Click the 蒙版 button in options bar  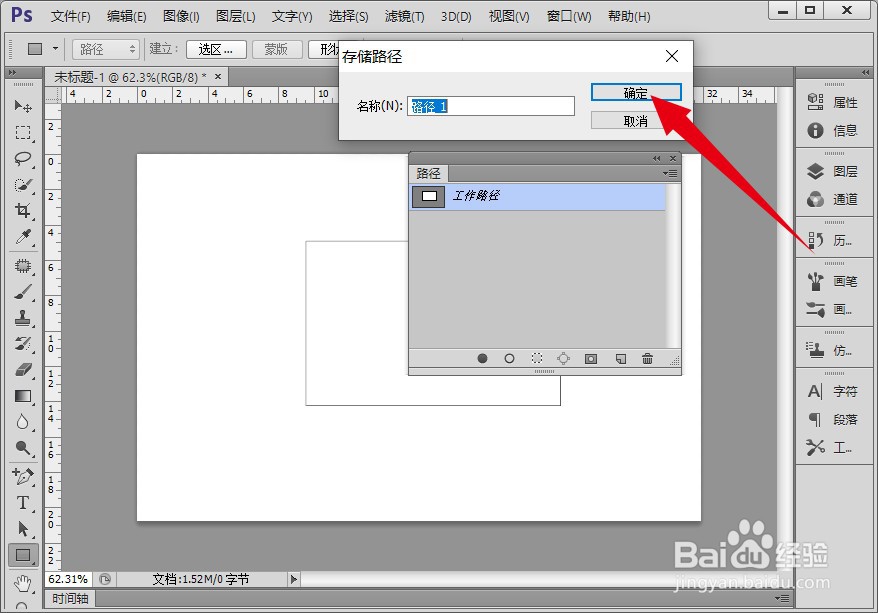click(x=277, y=49)
